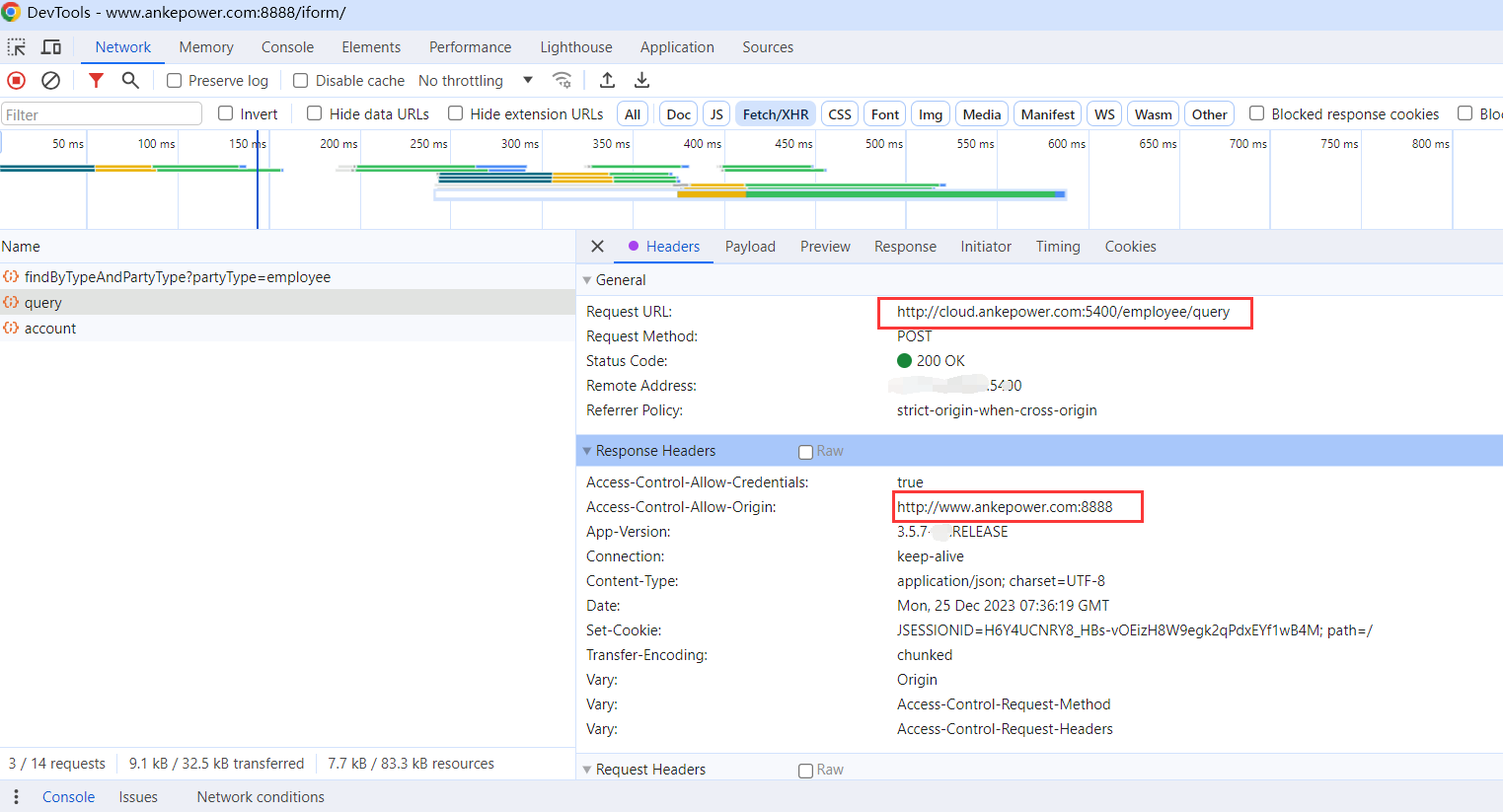Collapse the General section
1503x812 pixels.
pos(588,280)
